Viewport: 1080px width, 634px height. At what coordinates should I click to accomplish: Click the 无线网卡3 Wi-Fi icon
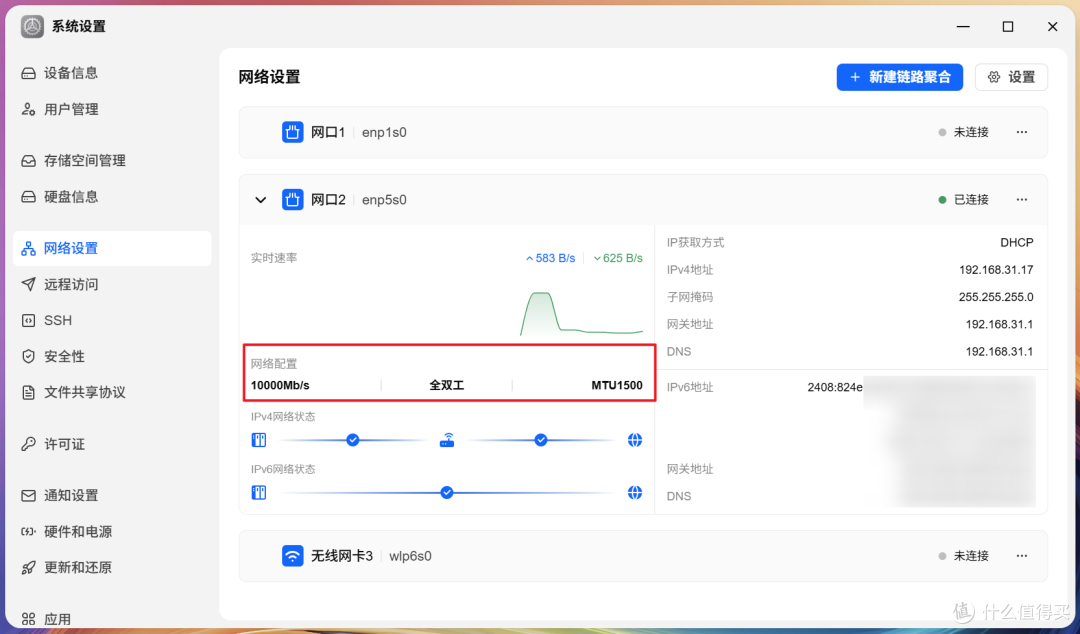[293, 556]
